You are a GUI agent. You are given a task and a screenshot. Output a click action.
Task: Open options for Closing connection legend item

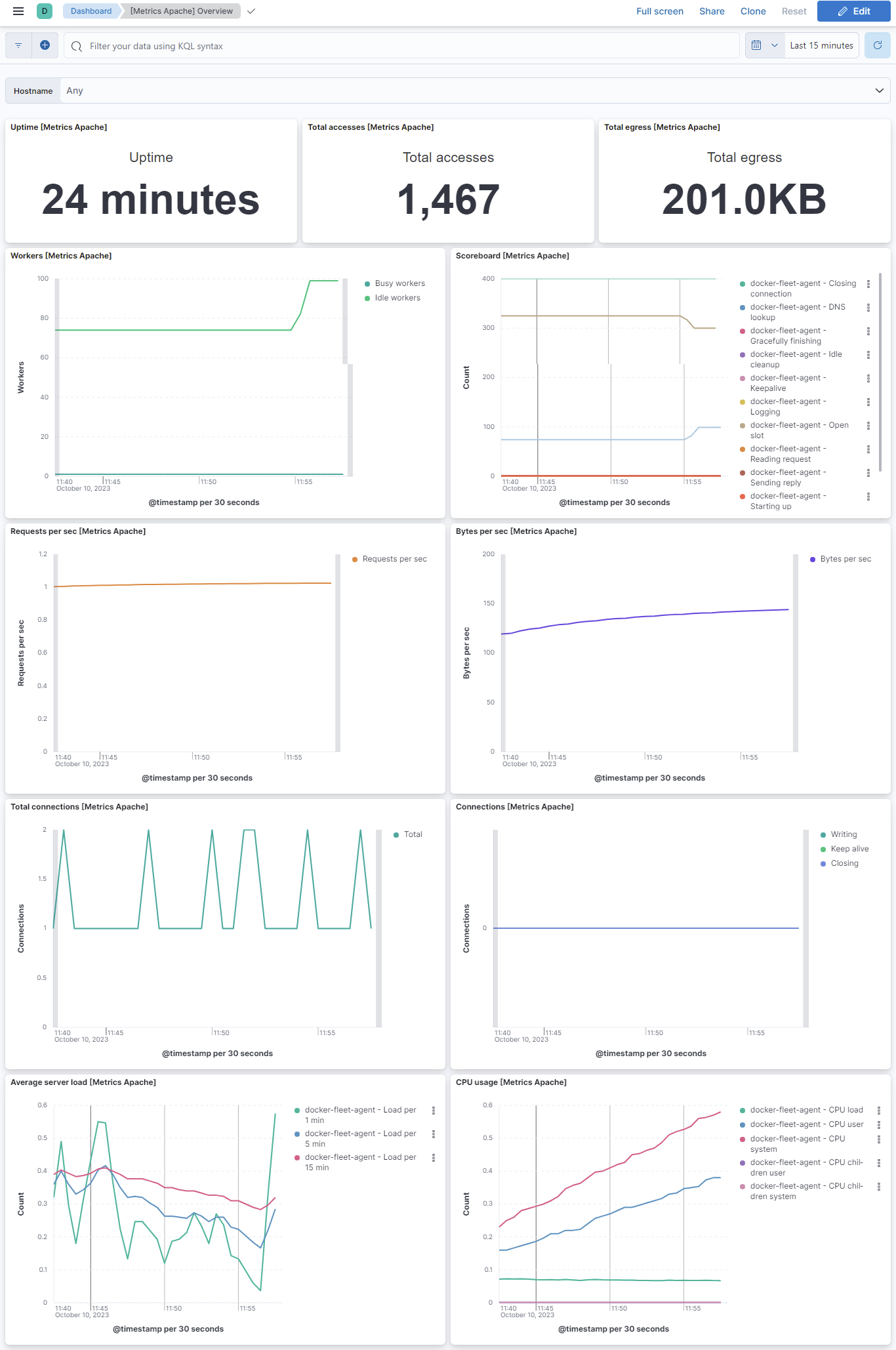(x=868, y=284)
